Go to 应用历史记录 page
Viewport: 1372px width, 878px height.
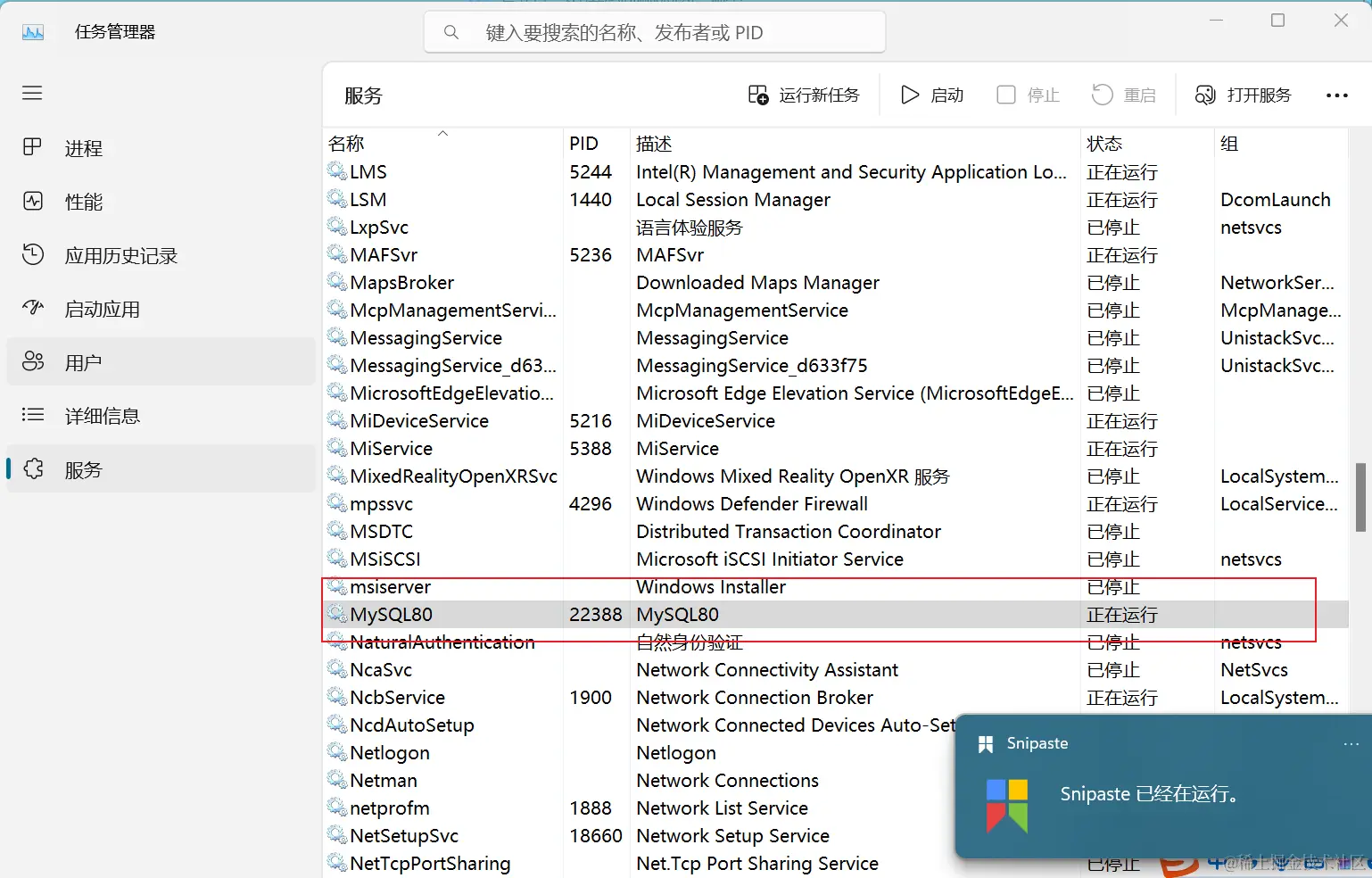point(161,255)
